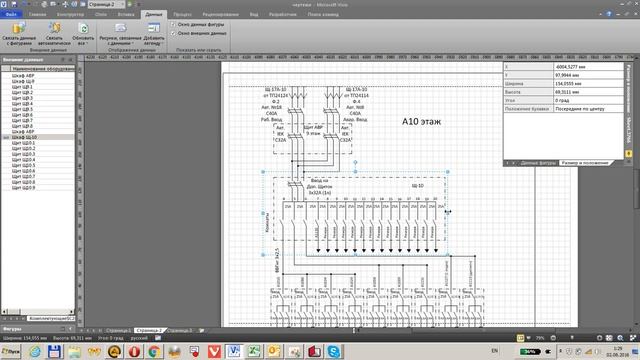640x360 pixels.
Task: Select row 'Шкаф Щ-10' in external data
Action: 38,138
